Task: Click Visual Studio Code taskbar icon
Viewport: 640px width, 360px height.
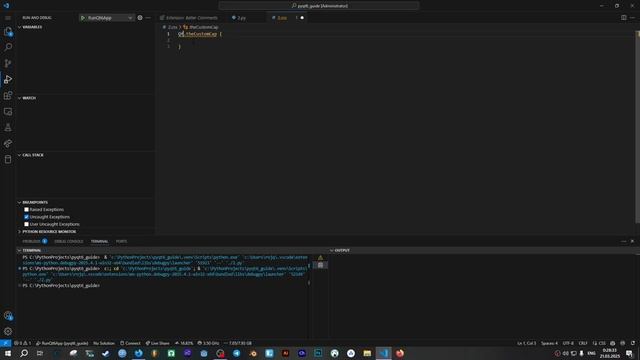Action: point(384,353)
